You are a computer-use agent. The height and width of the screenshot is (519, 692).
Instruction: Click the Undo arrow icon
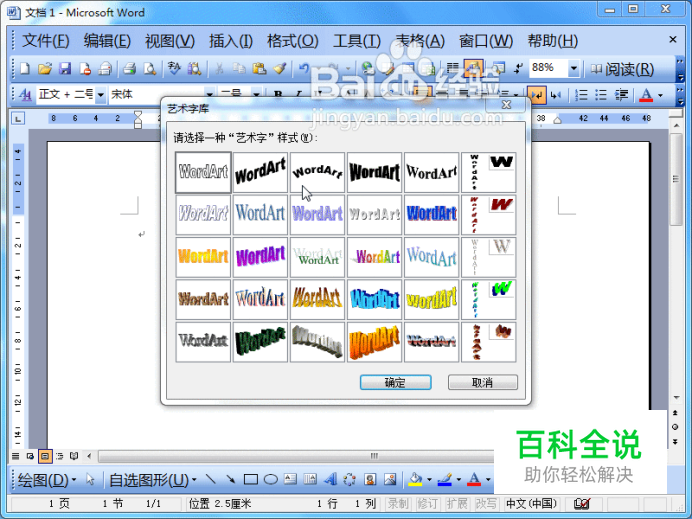pyautogui.click(x=304, y=68)
